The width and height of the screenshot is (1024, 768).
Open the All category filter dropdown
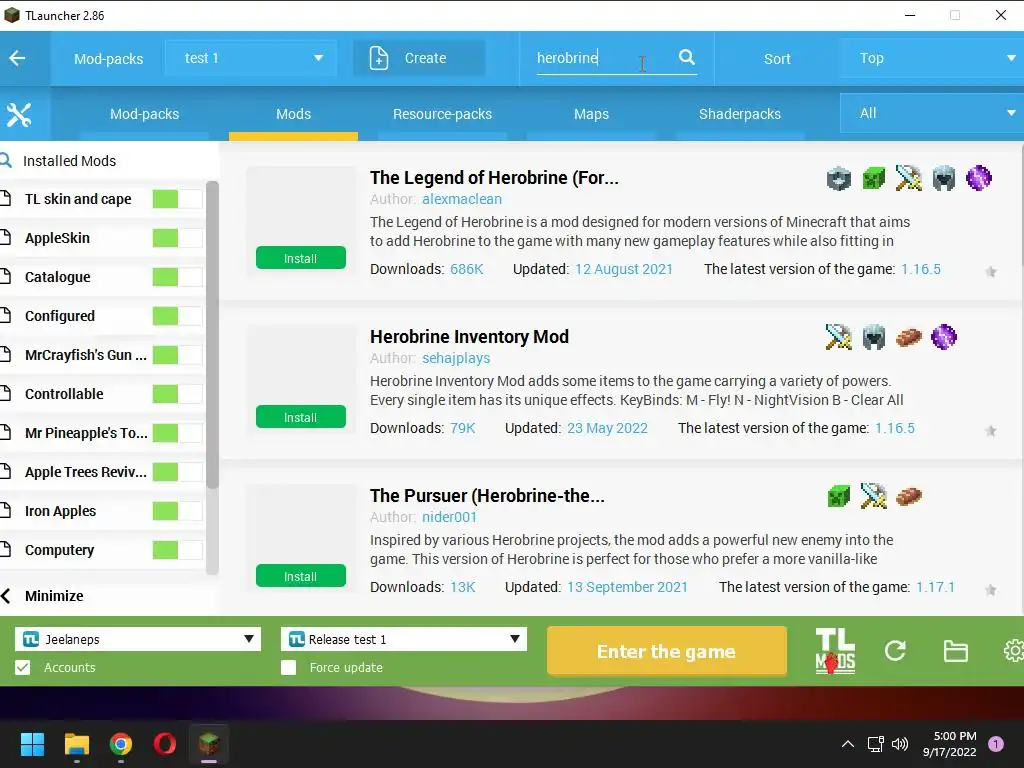coord(931,113)
